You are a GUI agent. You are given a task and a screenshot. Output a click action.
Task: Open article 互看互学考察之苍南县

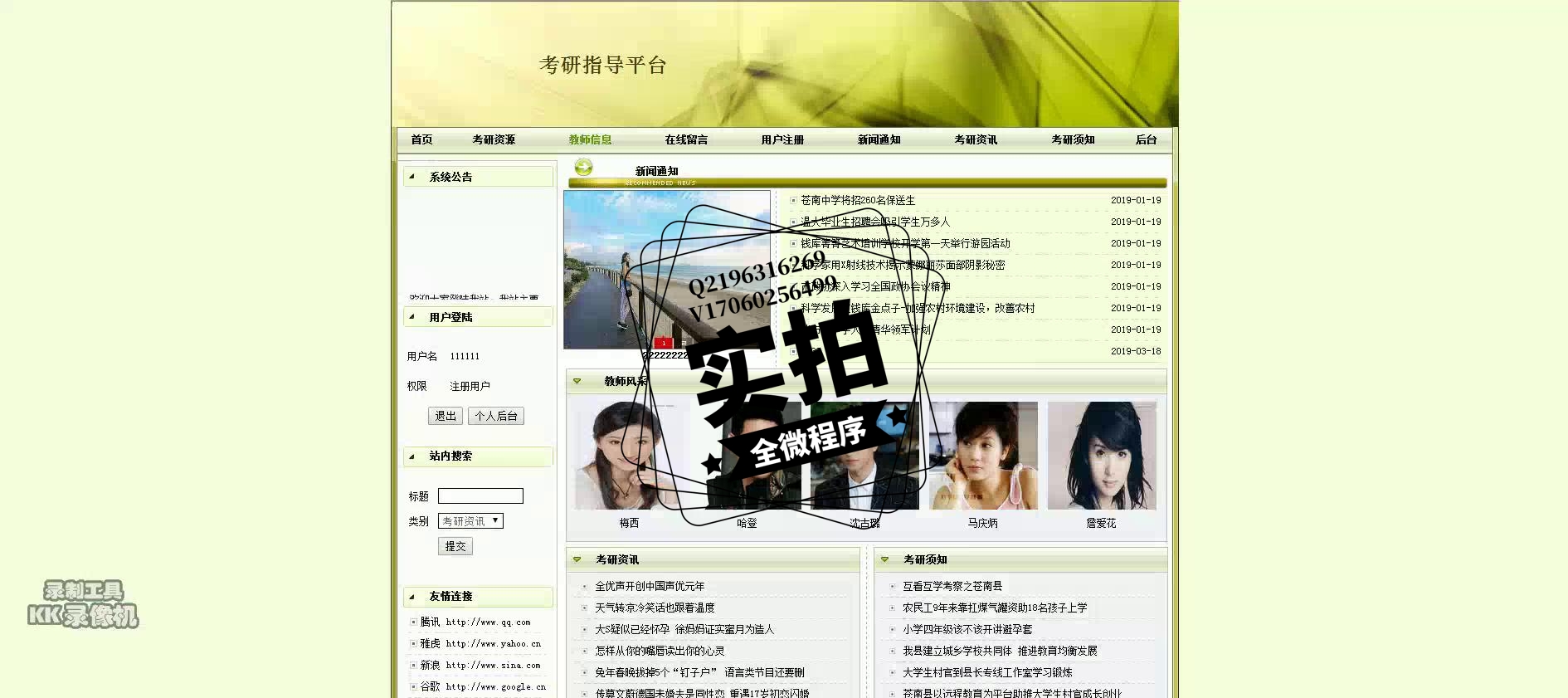point(952,586)
